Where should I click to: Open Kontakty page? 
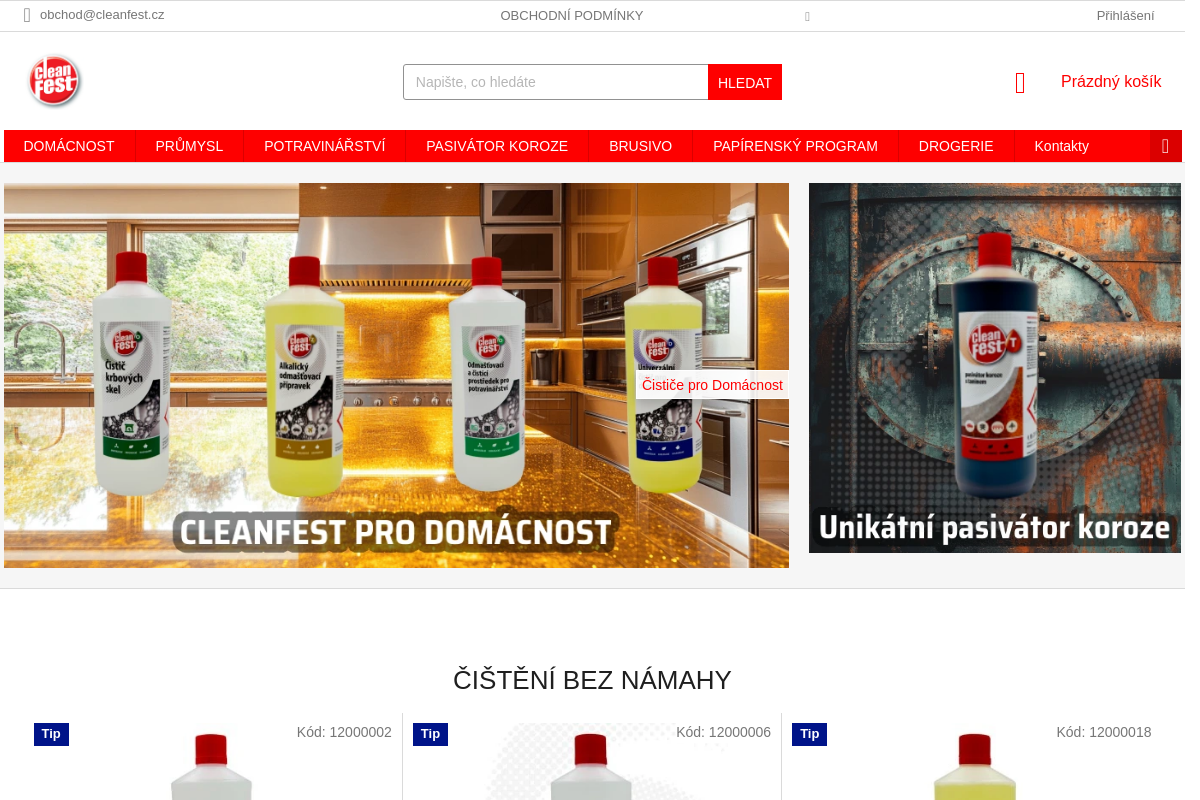[x=1061, y=146]
